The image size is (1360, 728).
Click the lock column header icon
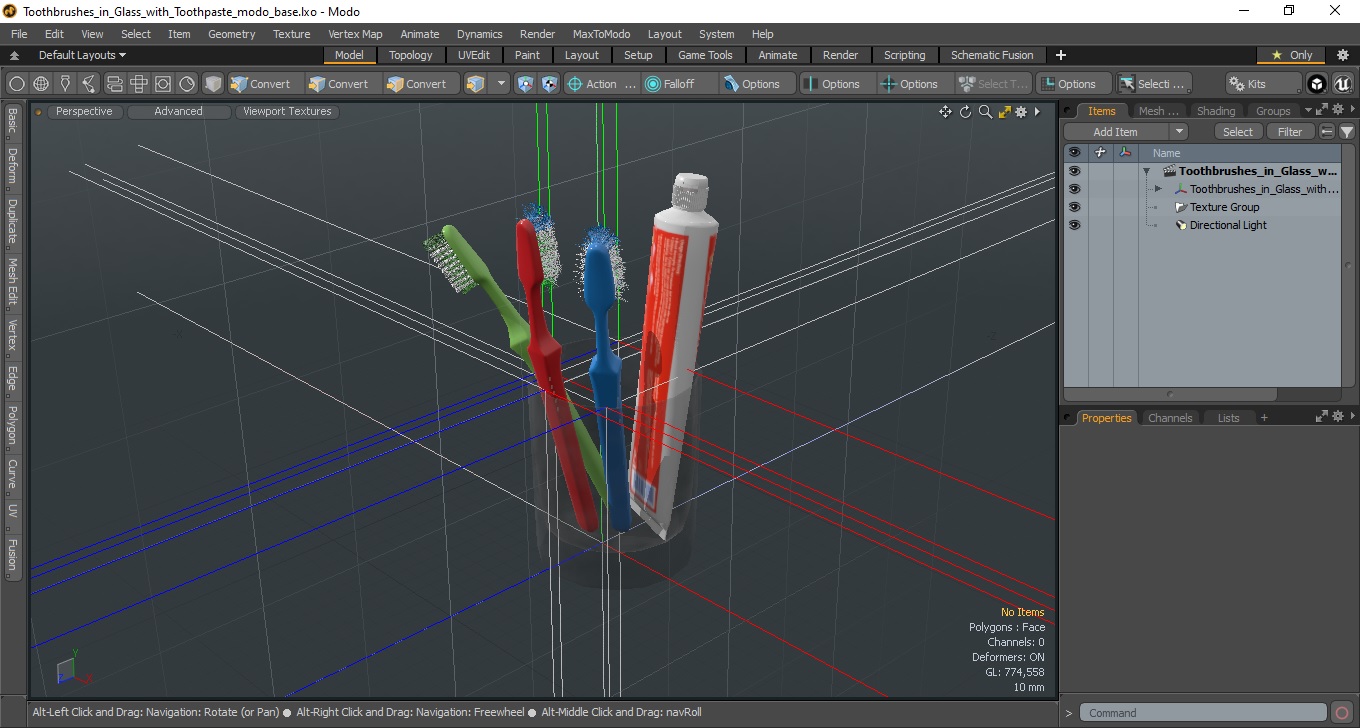coord(1100,153)
